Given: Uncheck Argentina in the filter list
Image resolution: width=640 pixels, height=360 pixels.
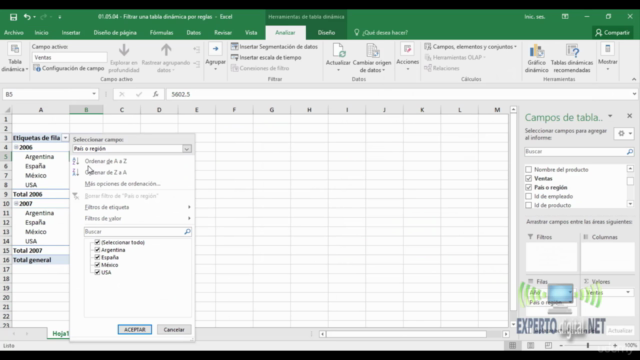Looking at the screenshot, I should (97, 249).
